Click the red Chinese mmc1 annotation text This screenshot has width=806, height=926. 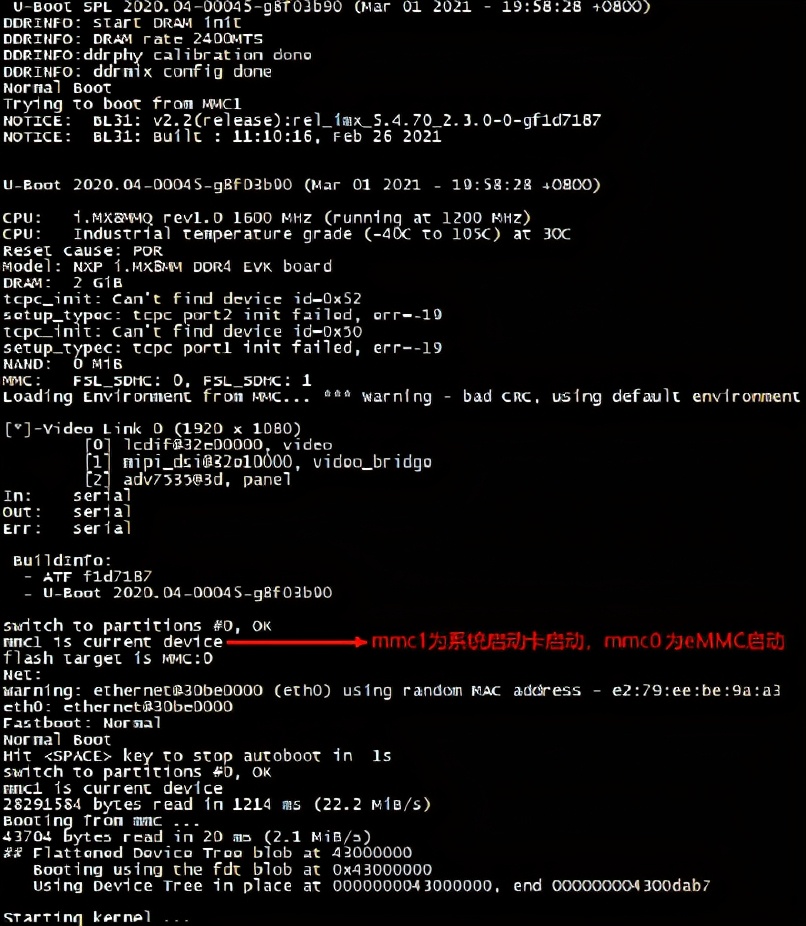tap(577, 641)
